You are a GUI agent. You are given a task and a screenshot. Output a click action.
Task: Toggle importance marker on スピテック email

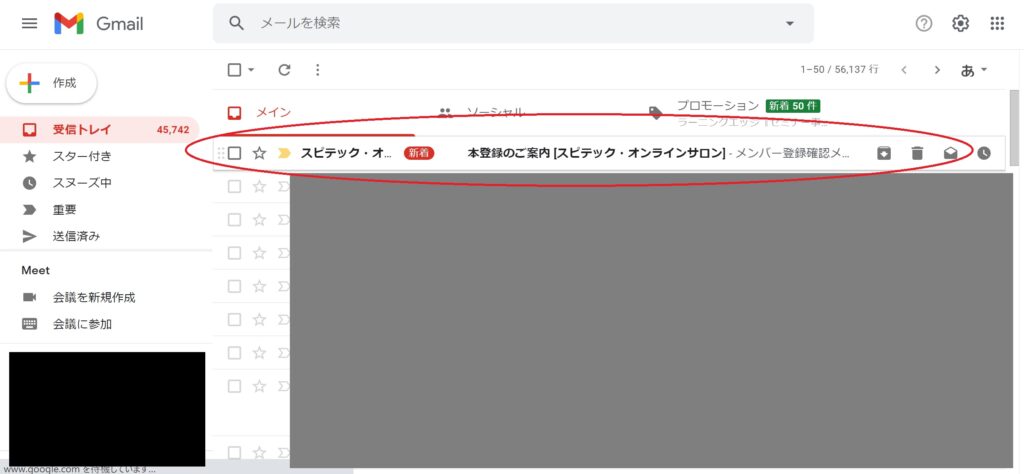[x=284, y=153]
